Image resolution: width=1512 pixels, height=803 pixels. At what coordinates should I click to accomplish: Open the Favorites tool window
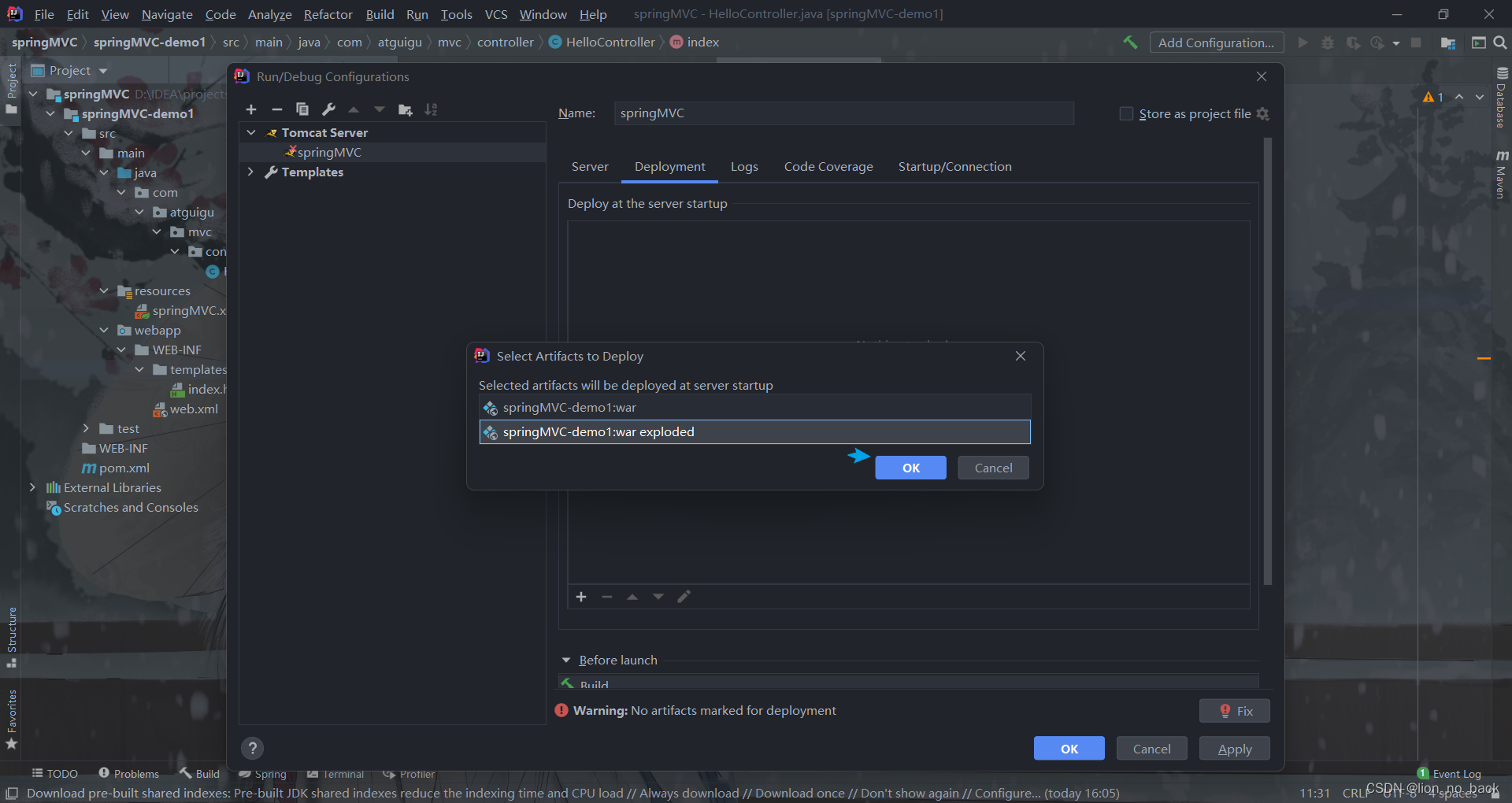(11, 720)
